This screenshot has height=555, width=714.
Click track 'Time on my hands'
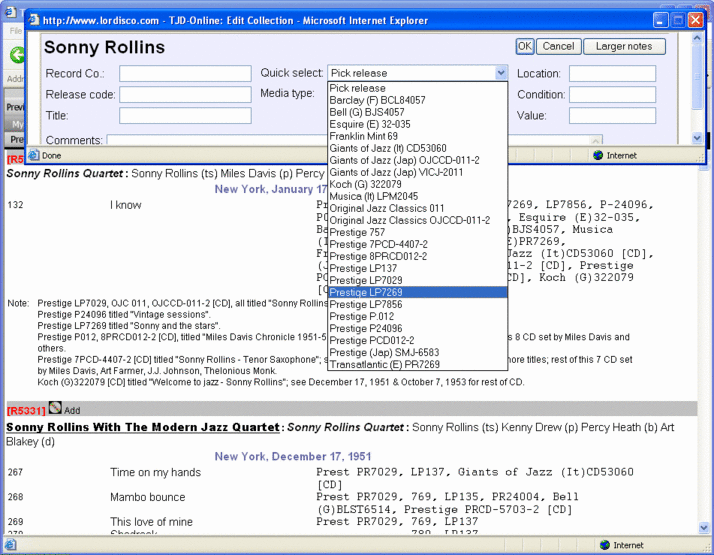pyautogui.click(x=155, y=472)
